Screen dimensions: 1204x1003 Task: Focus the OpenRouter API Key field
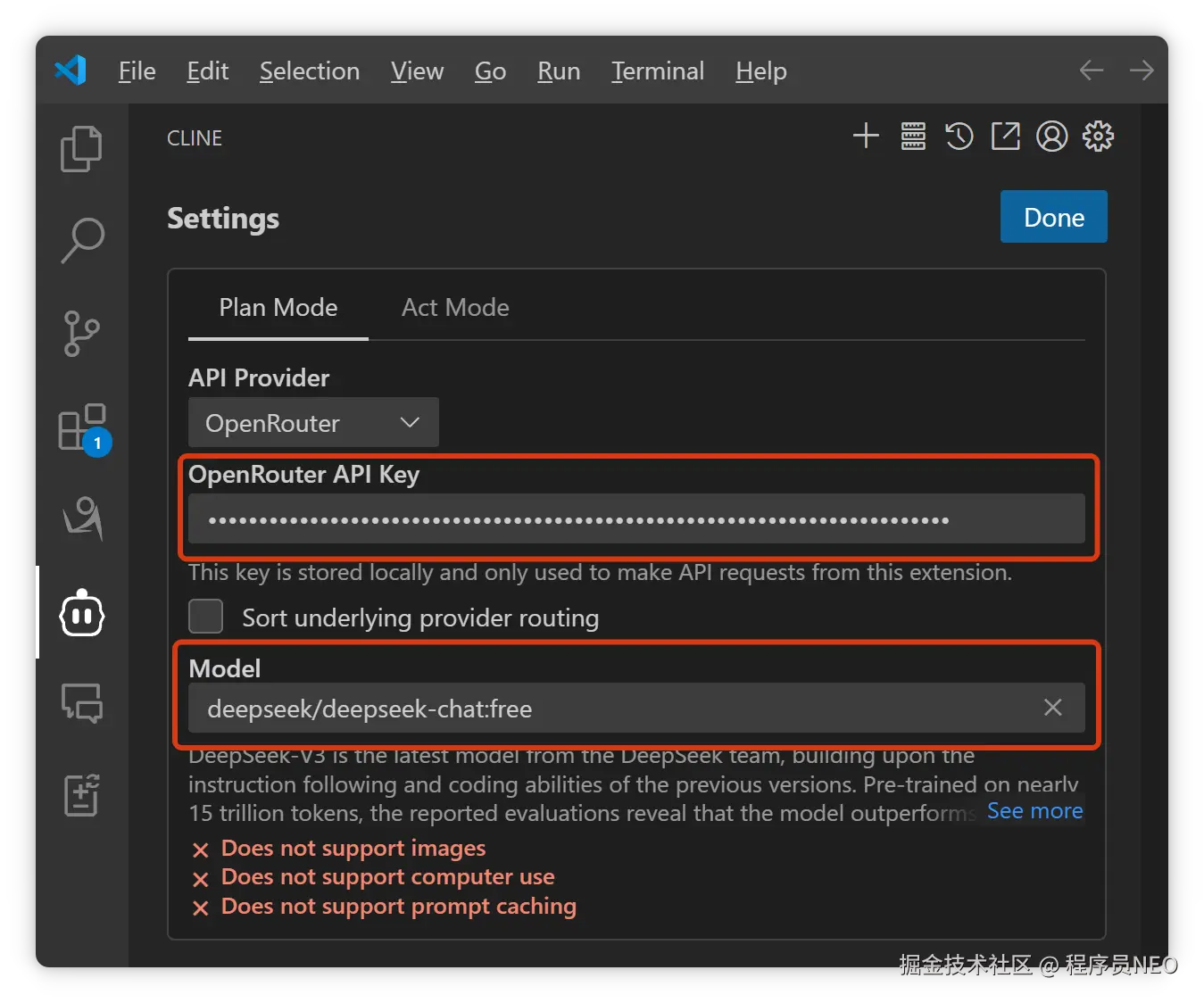(635, 519)
